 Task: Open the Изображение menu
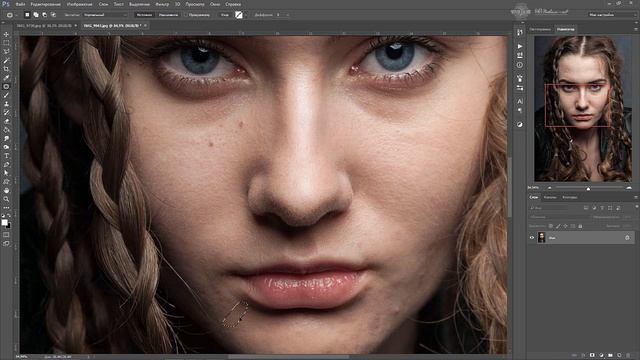(79, 4)
